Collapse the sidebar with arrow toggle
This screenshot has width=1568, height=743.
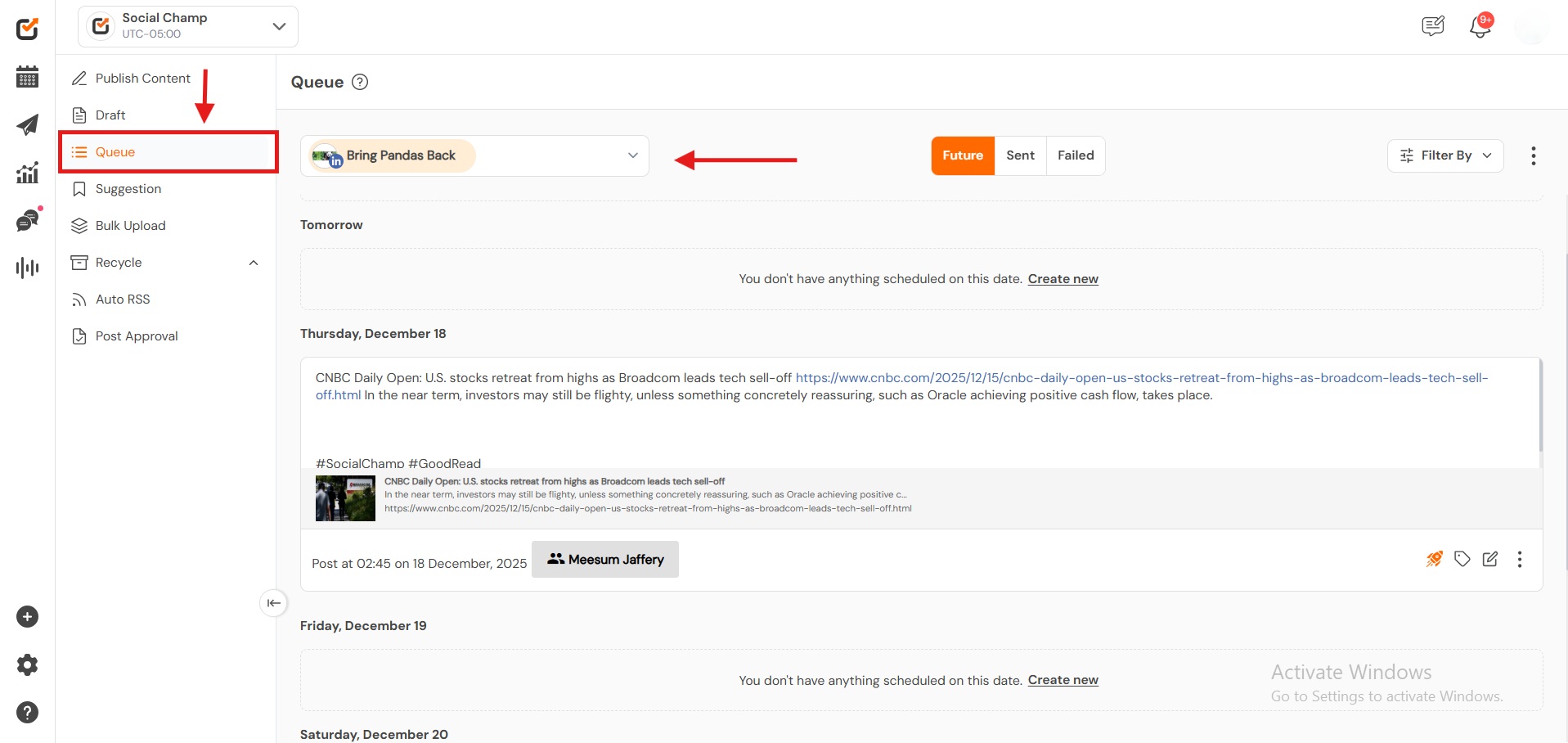[x=273, y=603]
